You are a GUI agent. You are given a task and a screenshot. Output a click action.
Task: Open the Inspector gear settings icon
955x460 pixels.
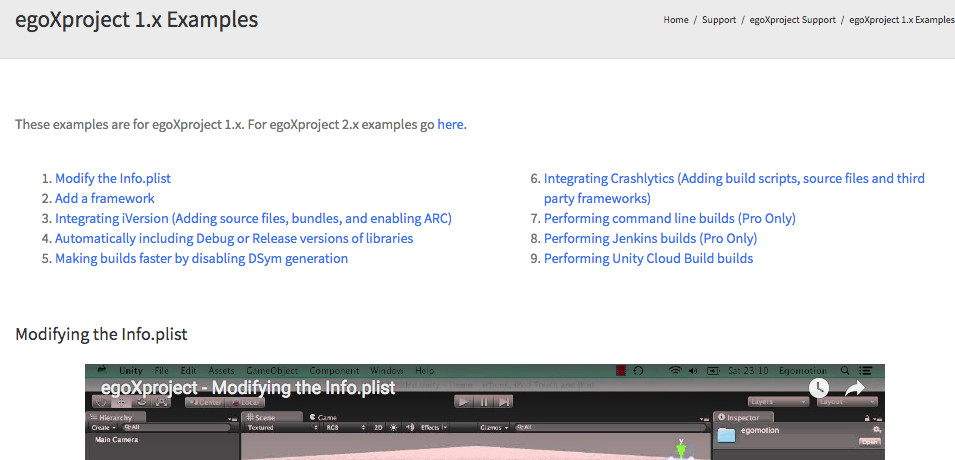(x=876, y=430)
